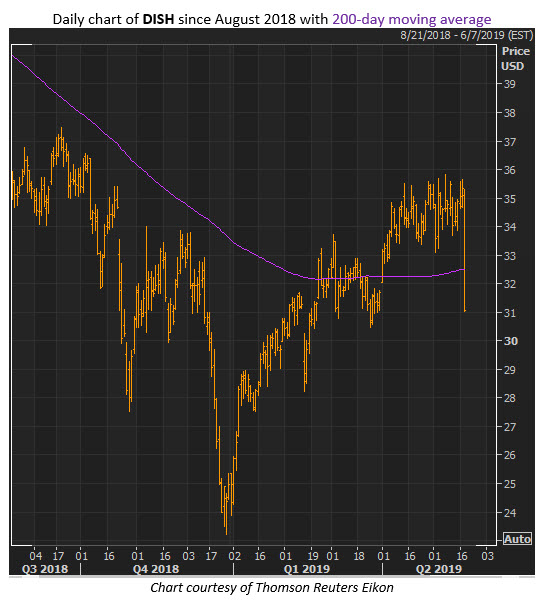Click the final 03 date tick label
Image resolution: width=543 pixels, height=602 pixels.
tap(488, 556)
